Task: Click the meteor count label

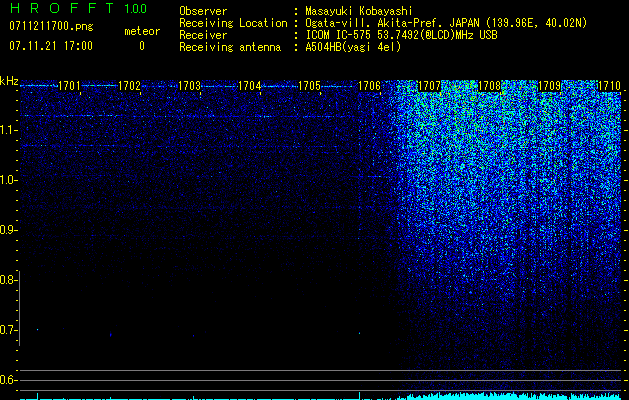Action: (x=142, y=31)
